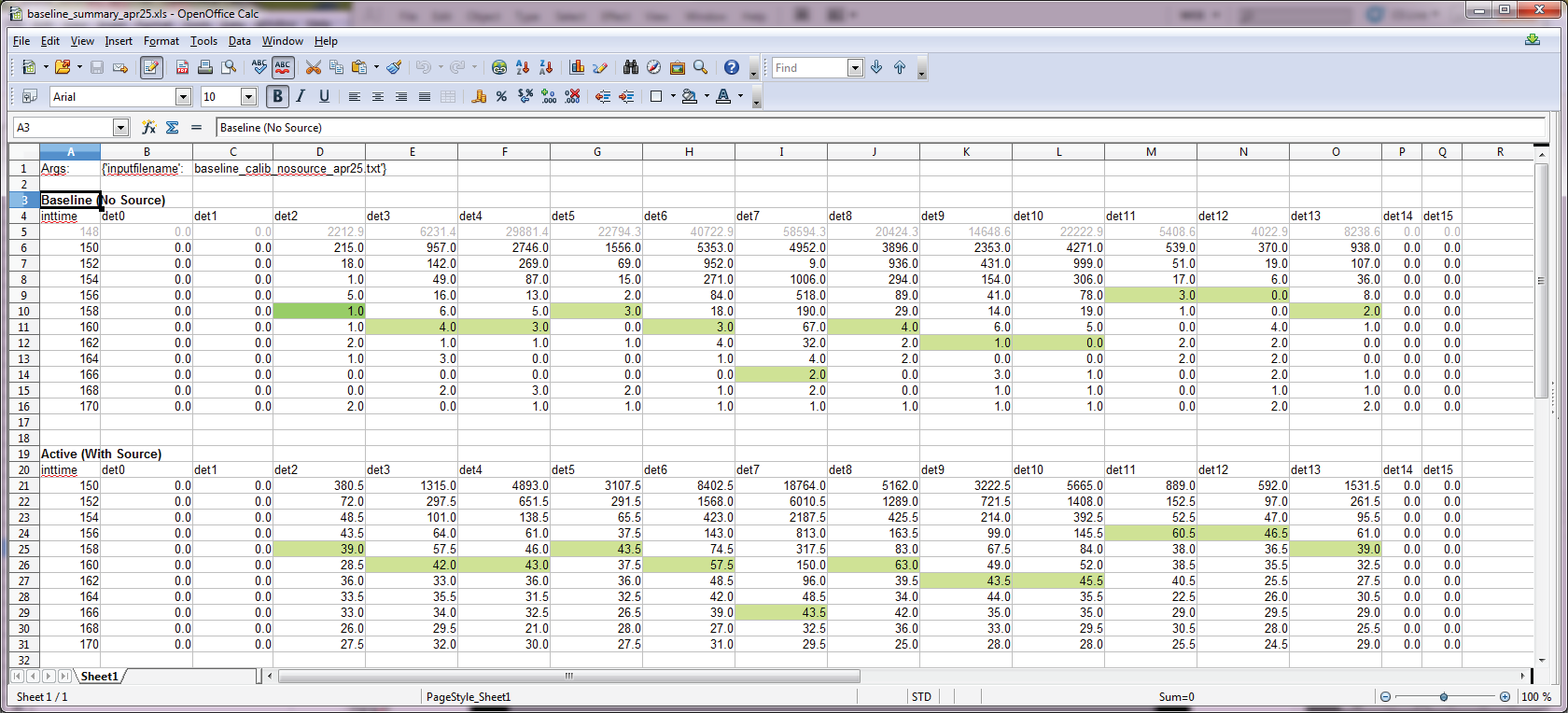Open the Edit menu
The width and height of the screenshot is (1568, 713).
[x=50, y=41]
